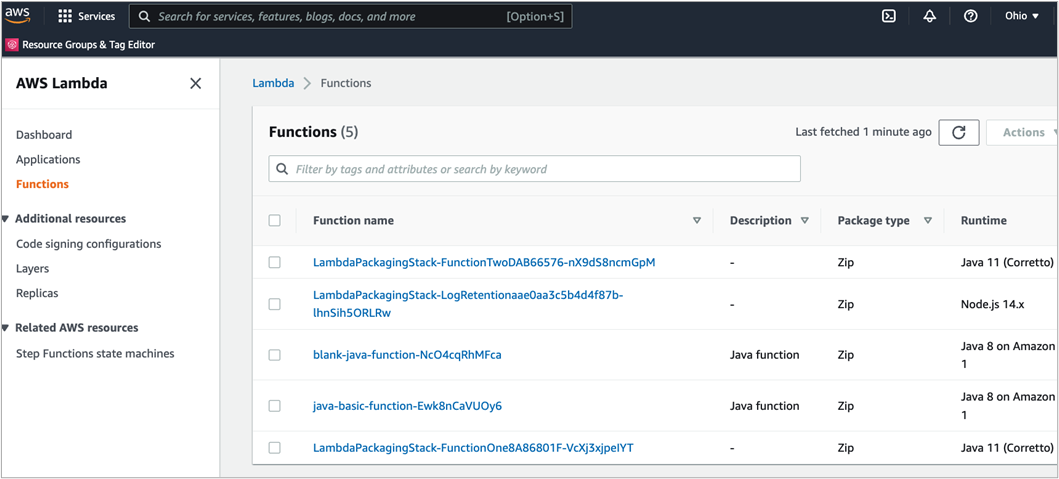The height and width of the screenshot is (479, 1059).
Task: Click the Resource Groups & Tag Editor icon
Action: tap(12, 45)
